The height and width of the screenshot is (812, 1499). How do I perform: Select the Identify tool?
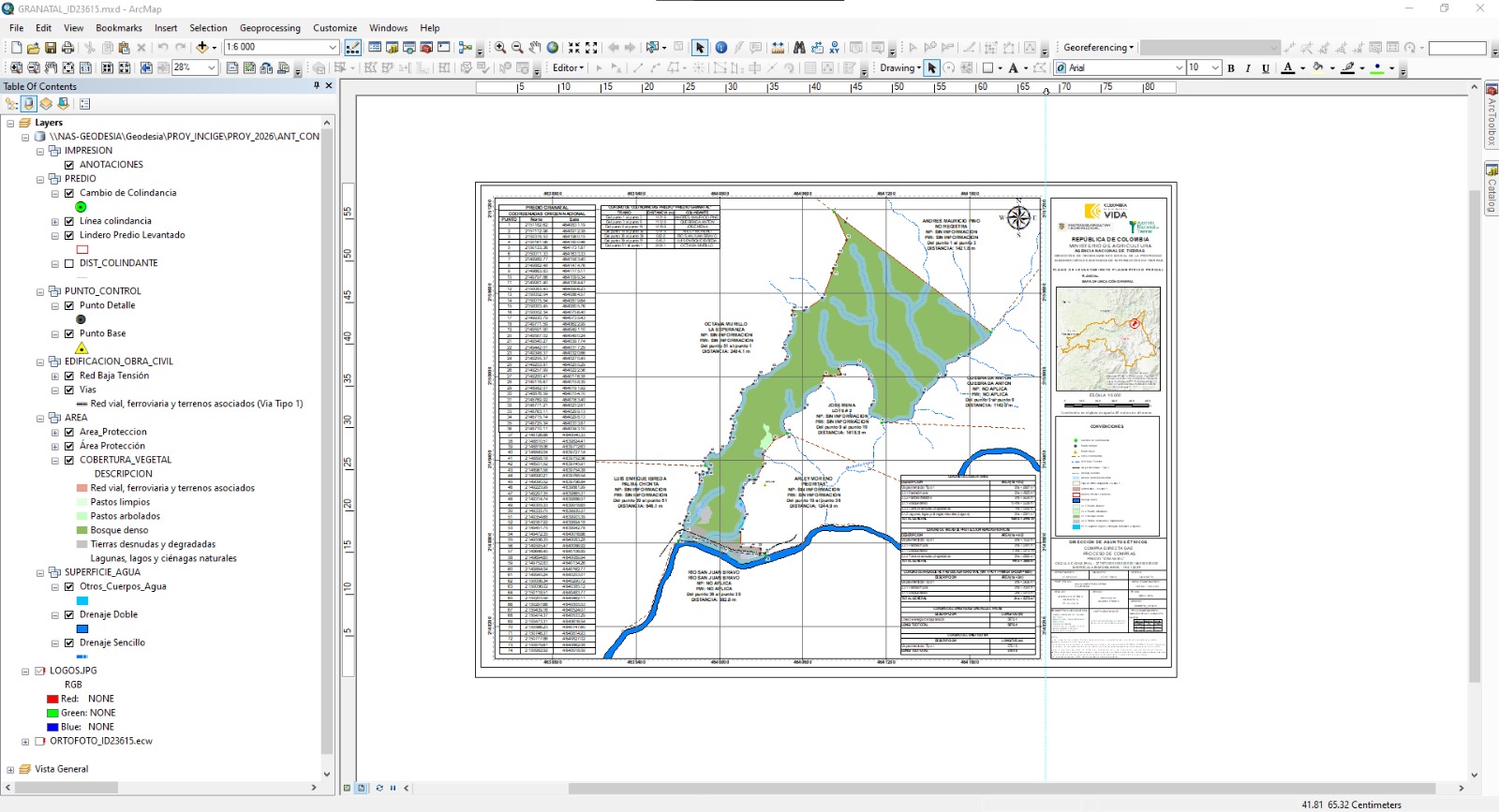(x=720, y=47)
